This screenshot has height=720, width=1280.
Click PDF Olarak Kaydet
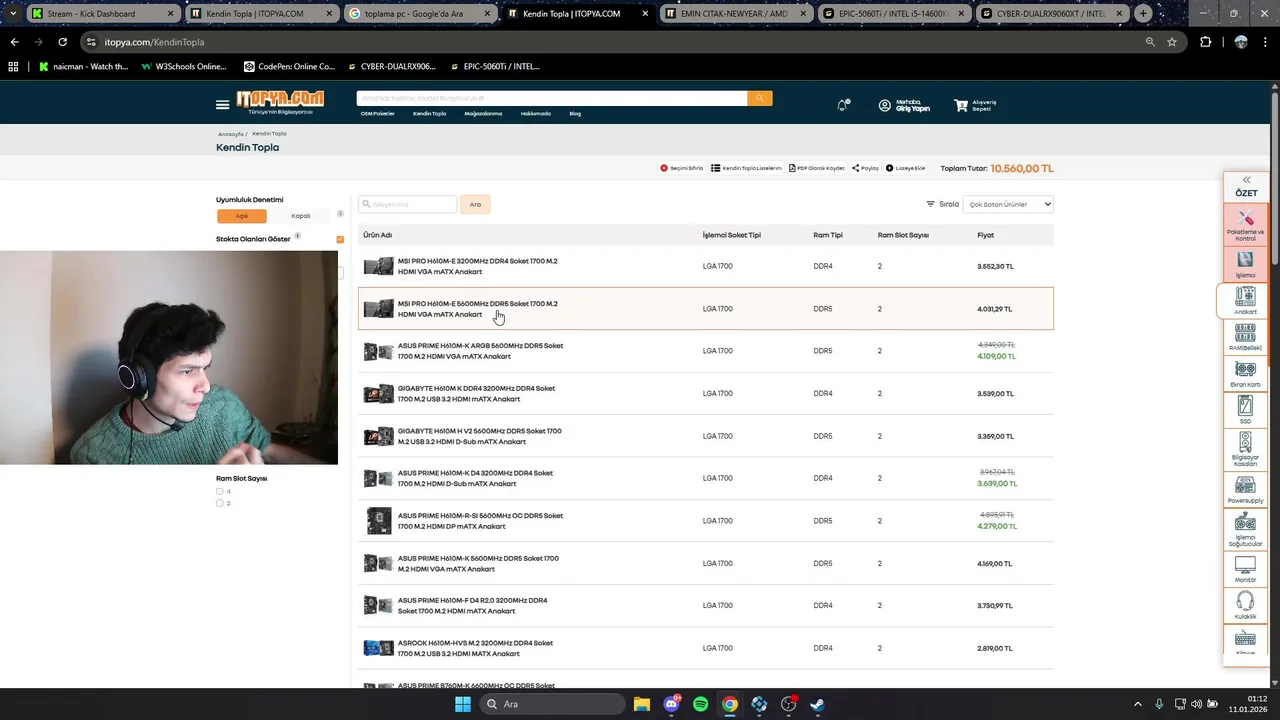pos(817,168)
